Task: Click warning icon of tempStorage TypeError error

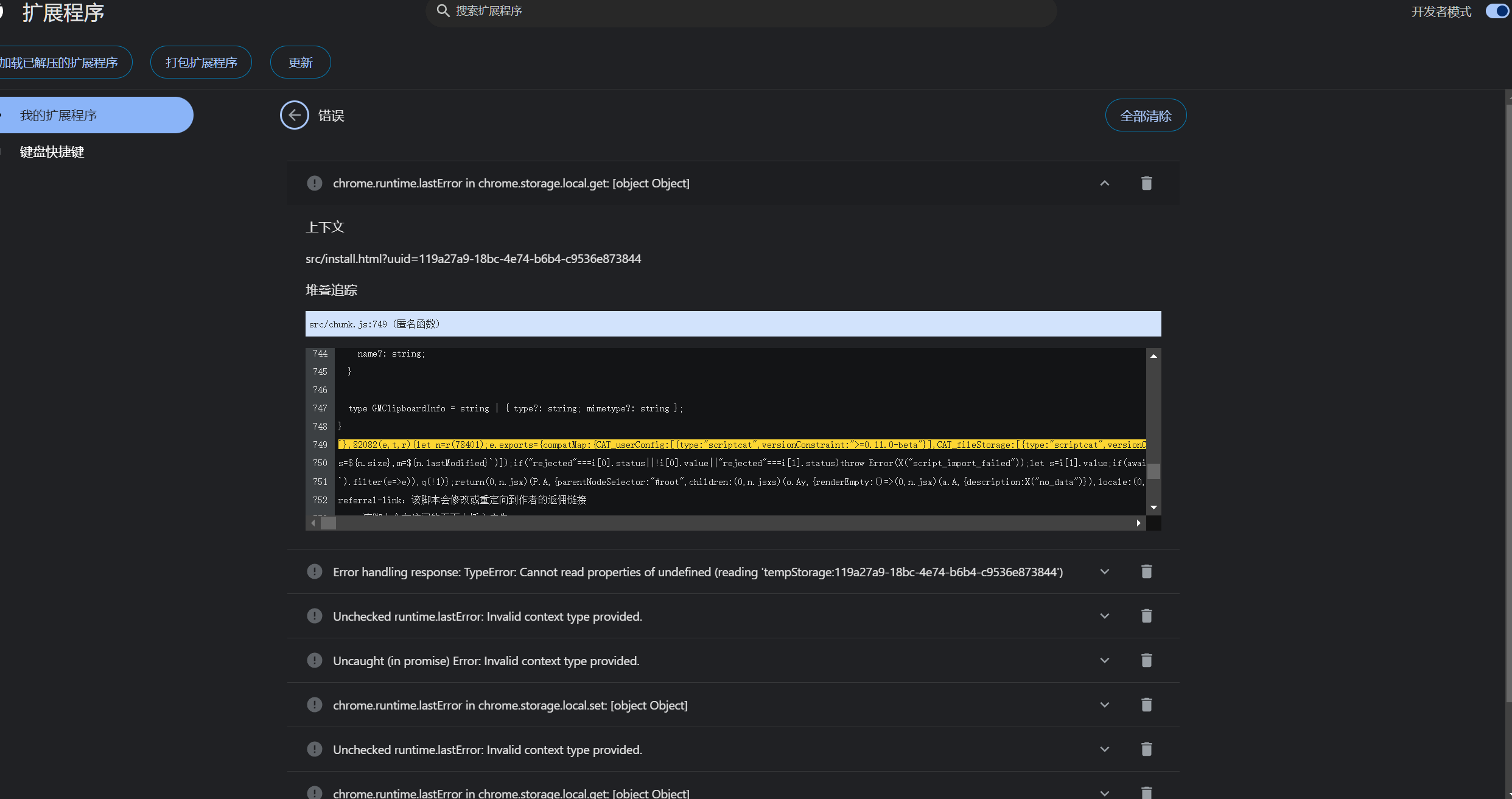Action: (315, 571)
